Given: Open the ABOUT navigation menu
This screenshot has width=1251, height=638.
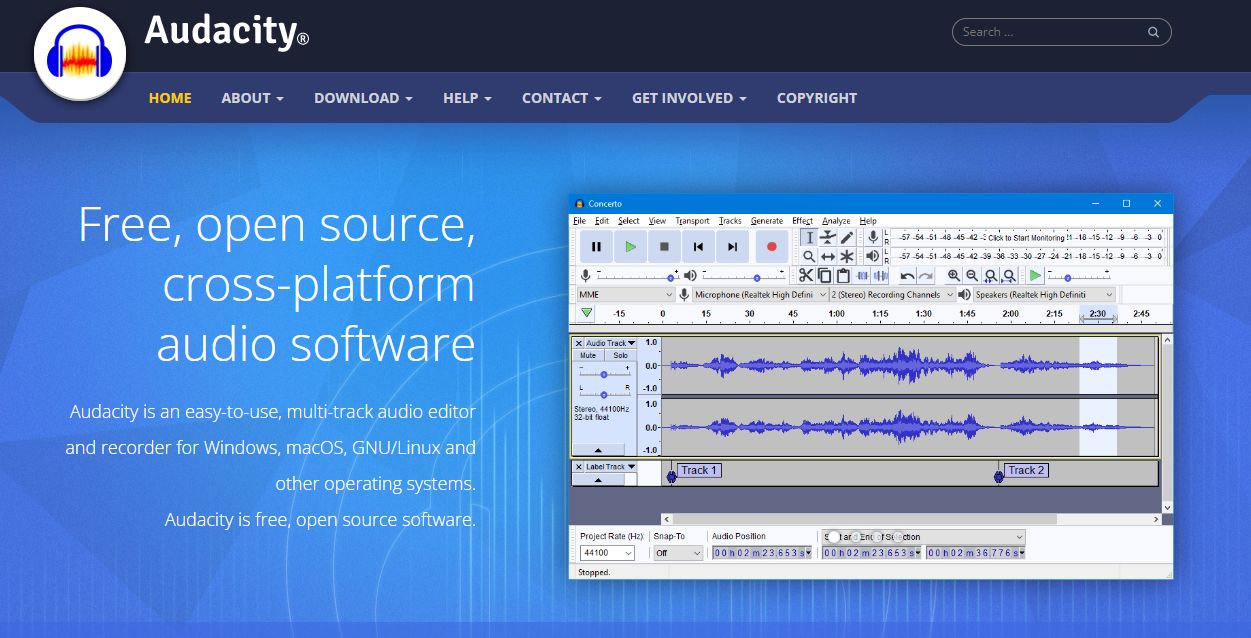Looking at the screenshot, I should coord(252,98).
